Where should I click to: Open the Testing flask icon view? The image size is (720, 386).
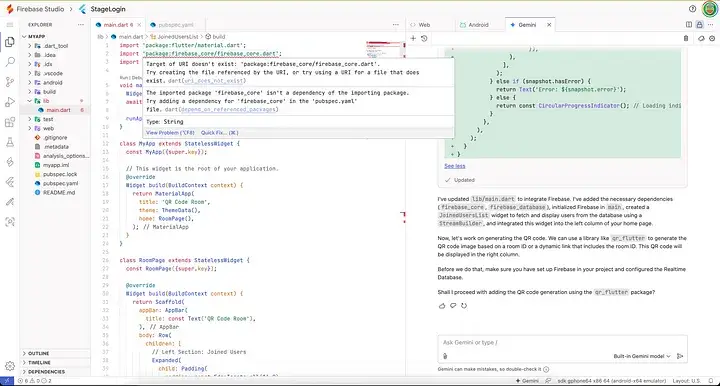click(10, 142)
